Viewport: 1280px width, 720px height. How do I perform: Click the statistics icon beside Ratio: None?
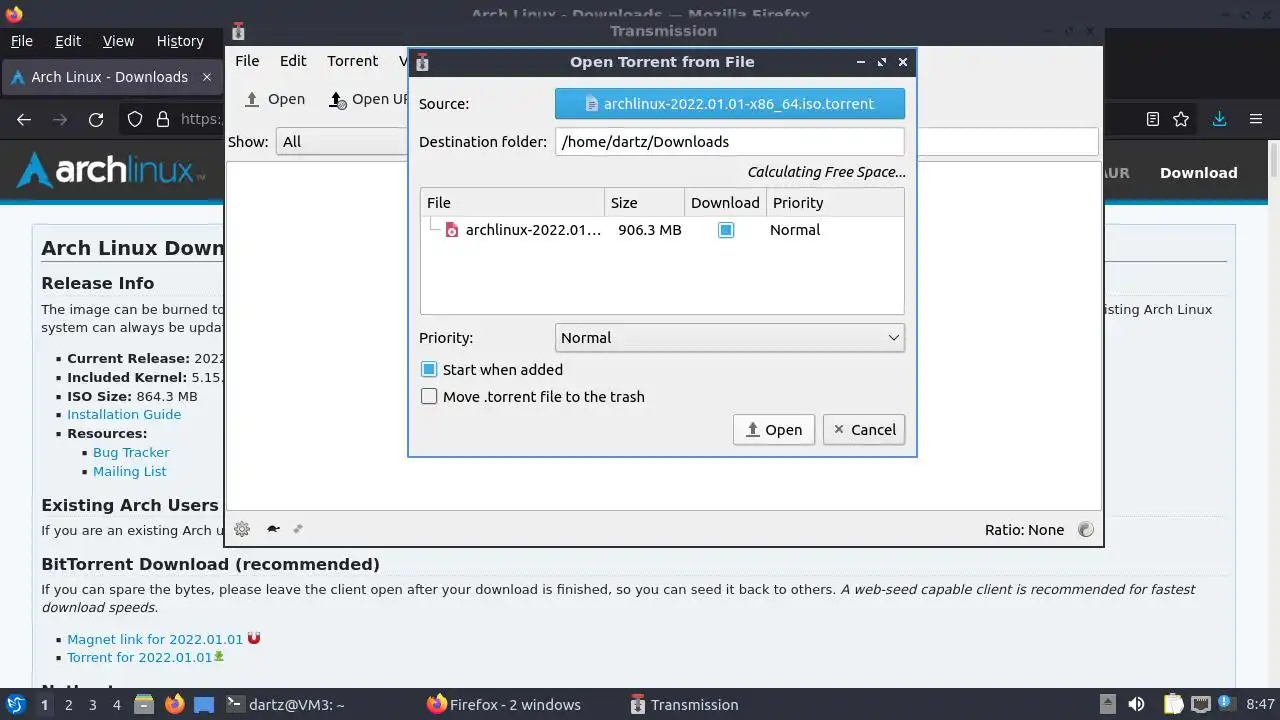[x=1086, y=529]
